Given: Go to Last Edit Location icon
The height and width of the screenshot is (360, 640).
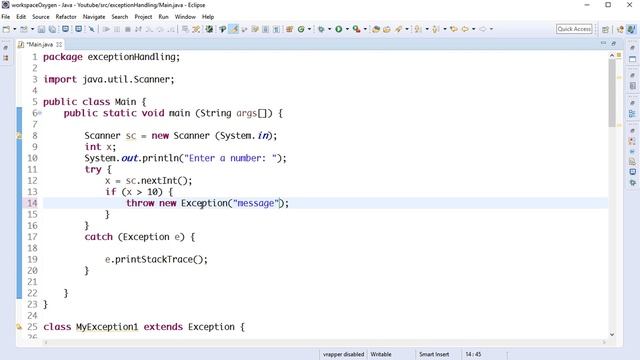Looking at the screenshot, I should [x=453, y=29].
